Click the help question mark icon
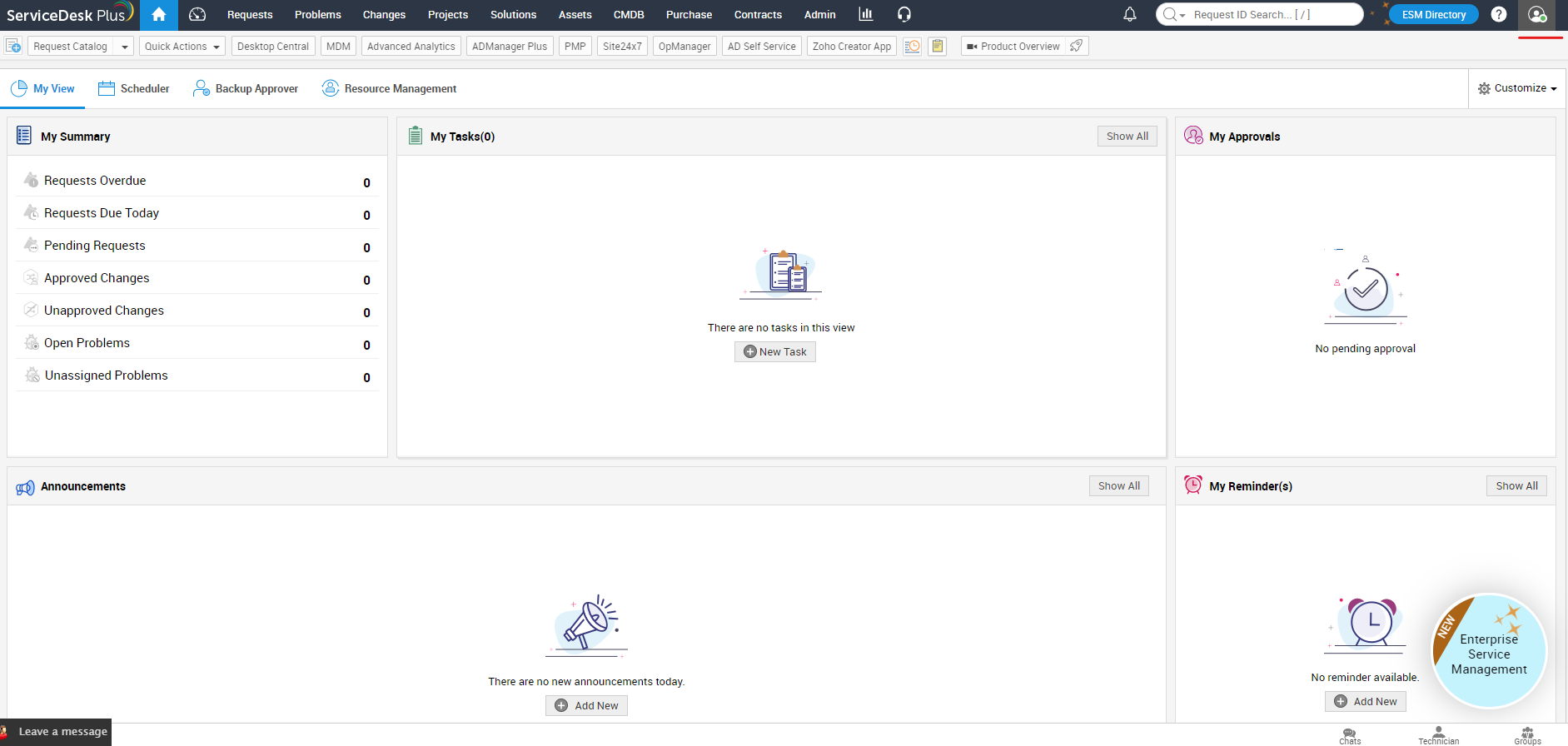Screen dimensions: 1568x746 pyautogui.click(x=1499, y=15)
